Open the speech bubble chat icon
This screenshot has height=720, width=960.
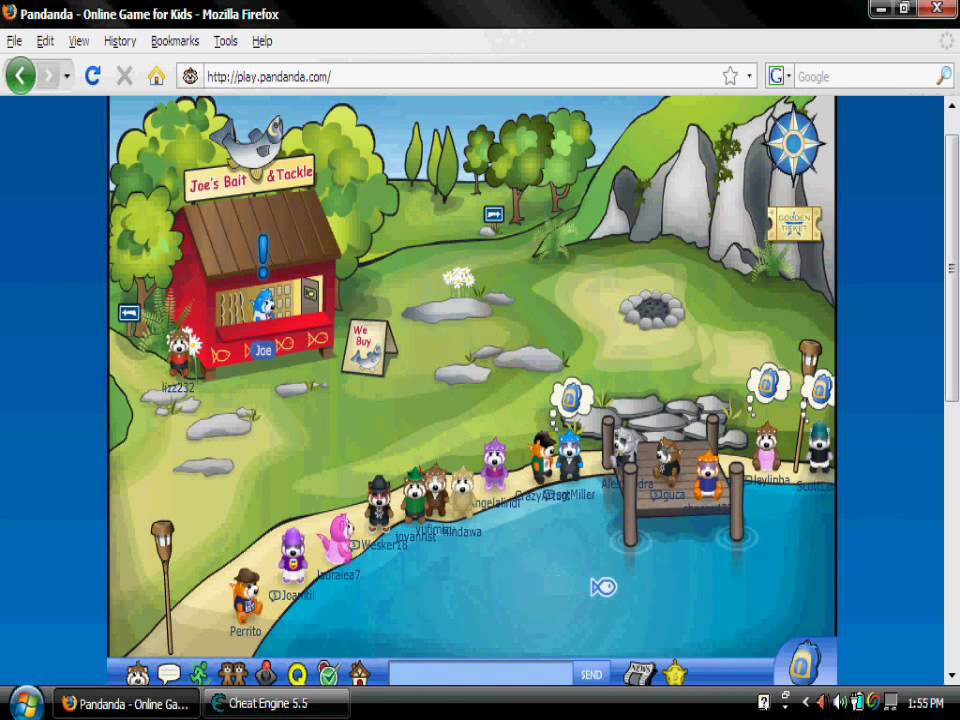[169, 674]
